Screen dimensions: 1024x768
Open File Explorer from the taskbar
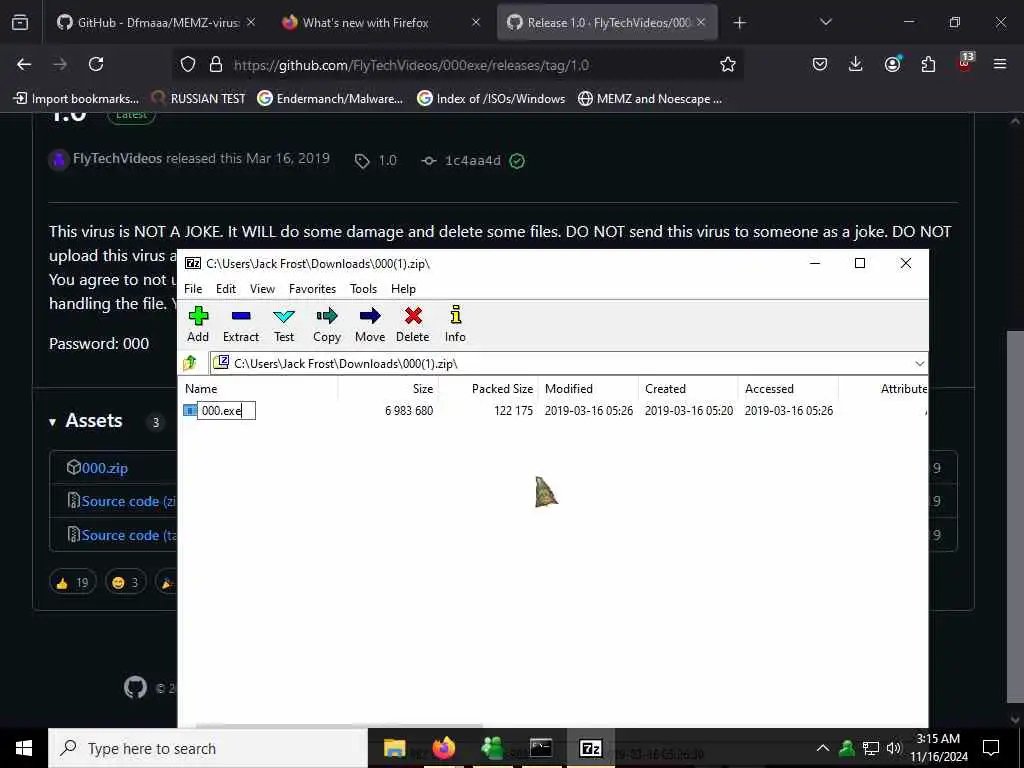click(394, 748)
